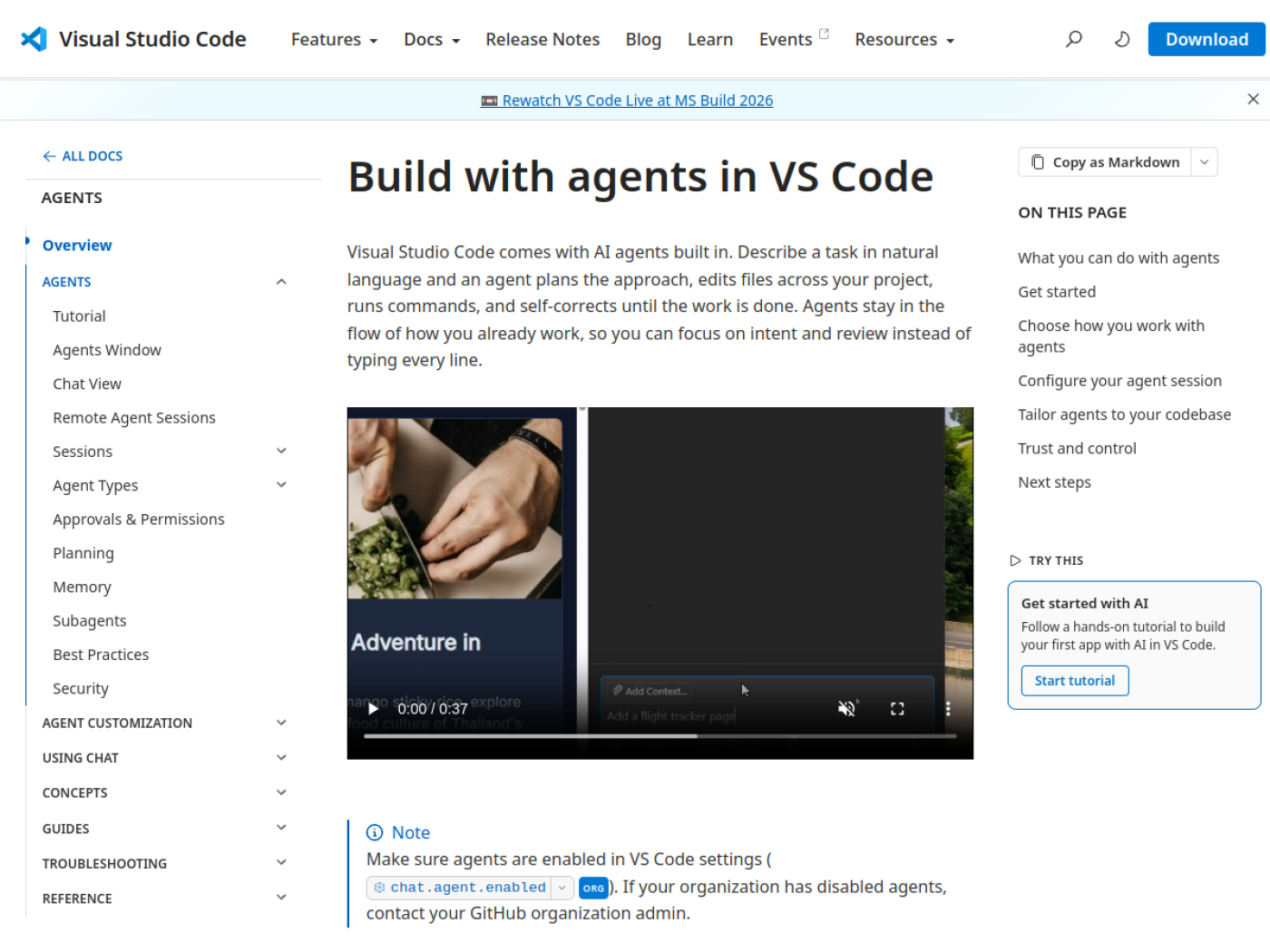
Task: Open the Subagents docs page
Action: [x=90, y=620]
